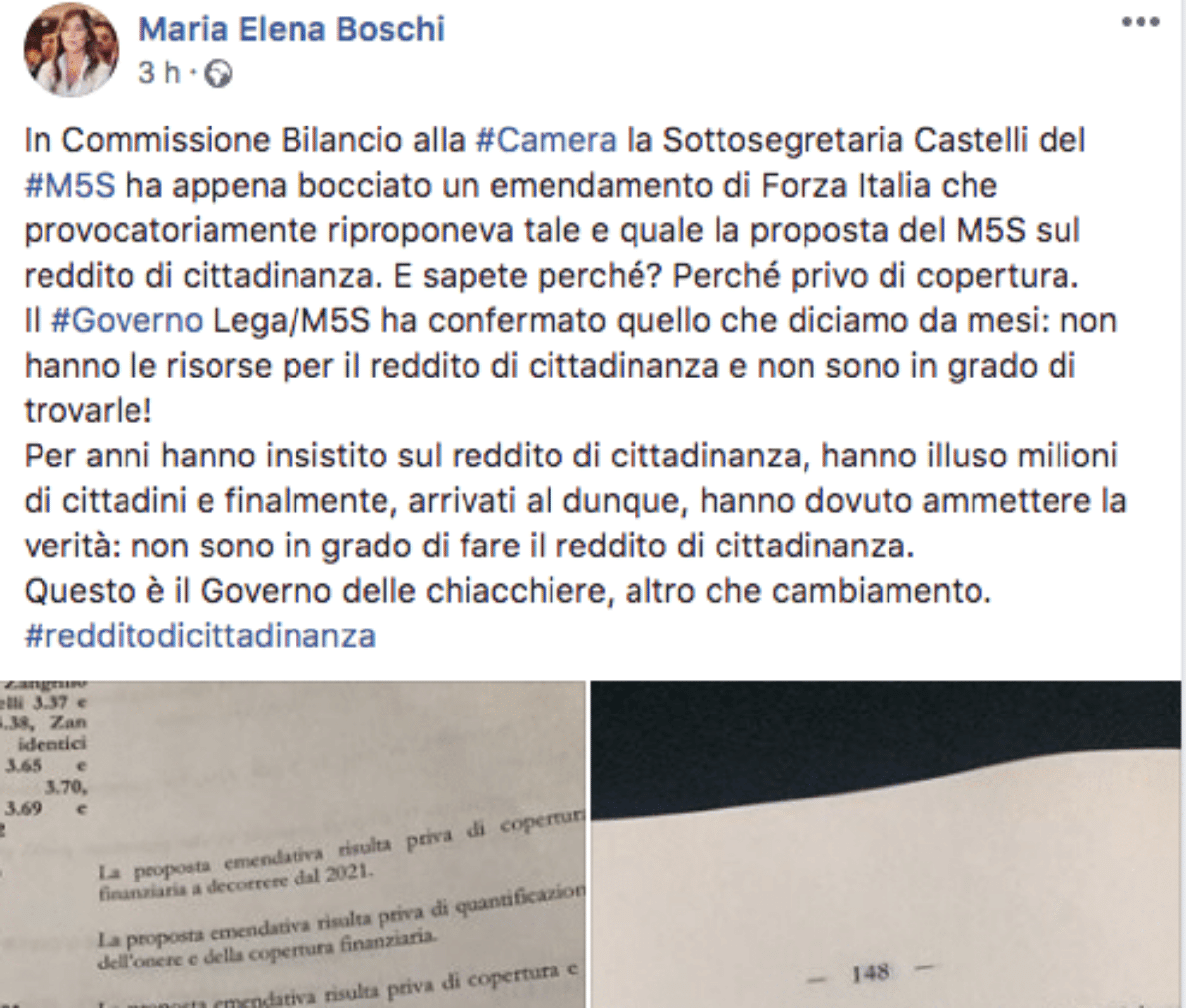Open the three-dot post options menu
Viewport: 1186px width, 1008px height.
click(1141, 23)
